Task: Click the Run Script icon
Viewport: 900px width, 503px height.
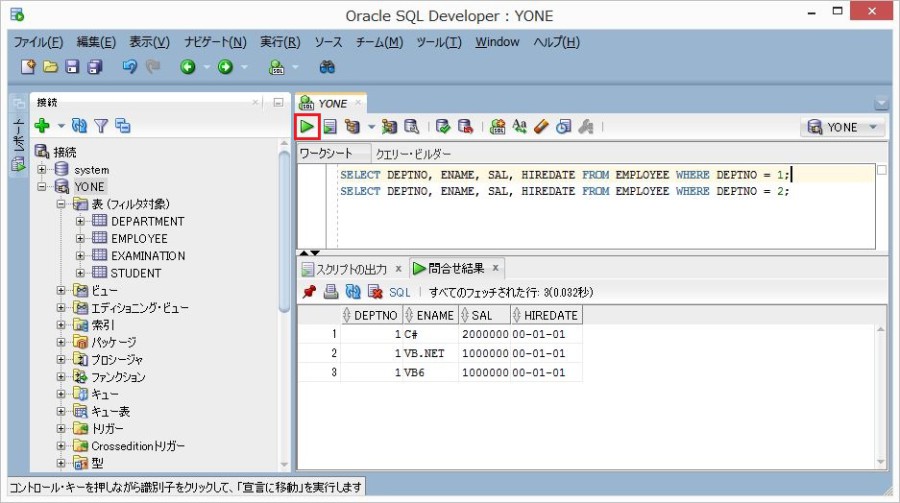Action: (x=330, y=126)
